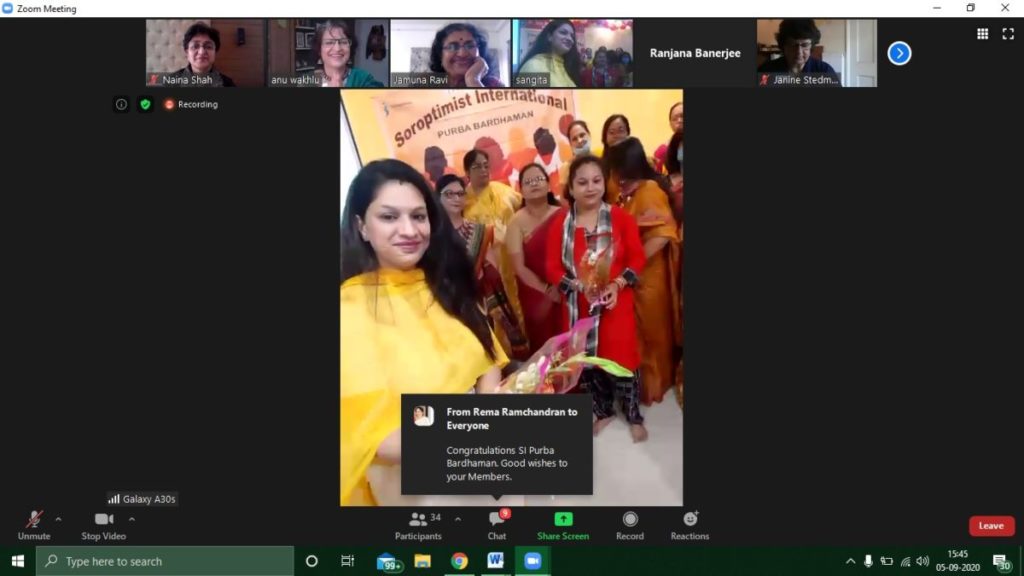1024x576 pixels.
Task: Select Ranjana Banerjee participant tile
Action: point(695,53)
